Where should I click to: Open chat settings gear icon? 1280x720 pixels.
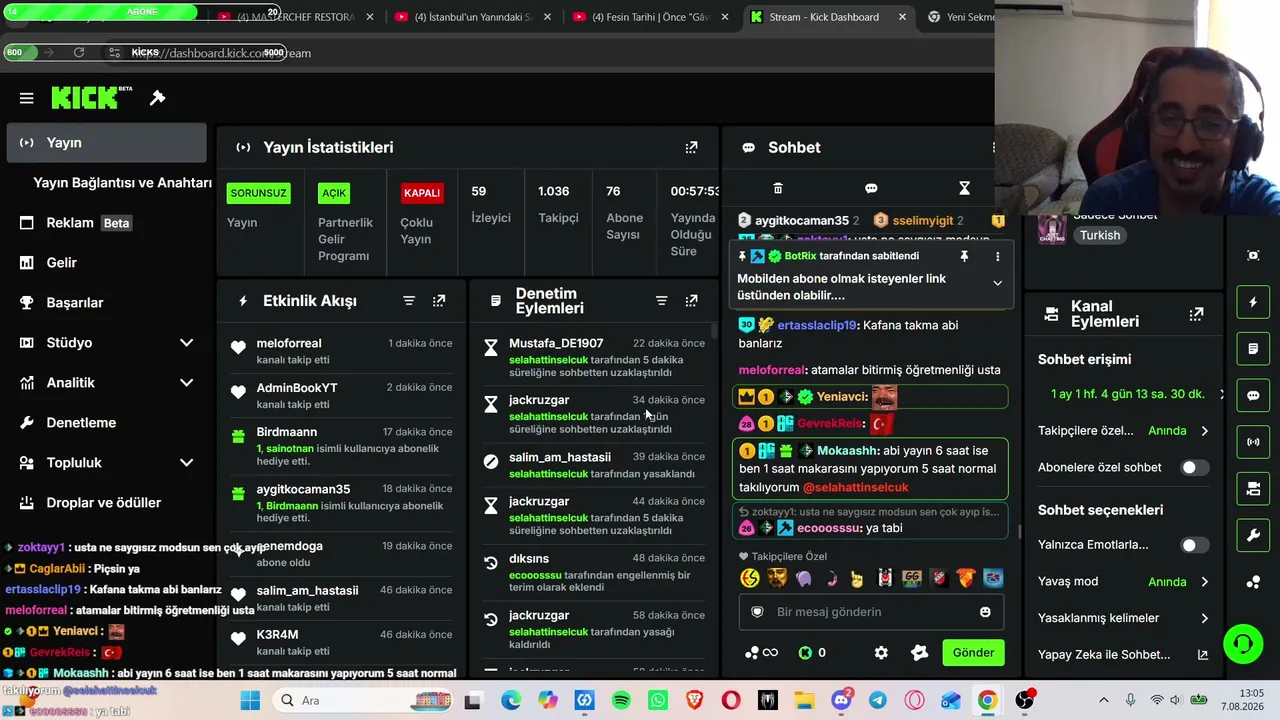coord(881,653)
